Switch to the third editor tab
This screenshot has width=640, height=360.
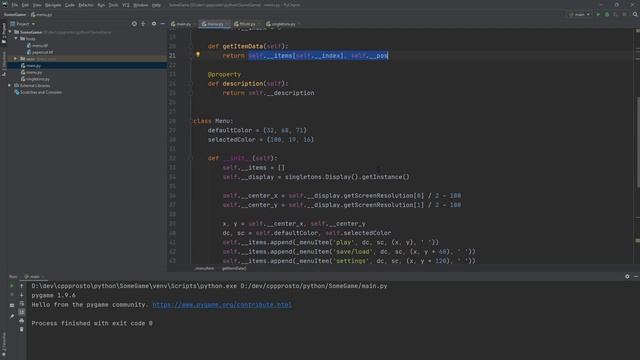(x=246, y=24)
